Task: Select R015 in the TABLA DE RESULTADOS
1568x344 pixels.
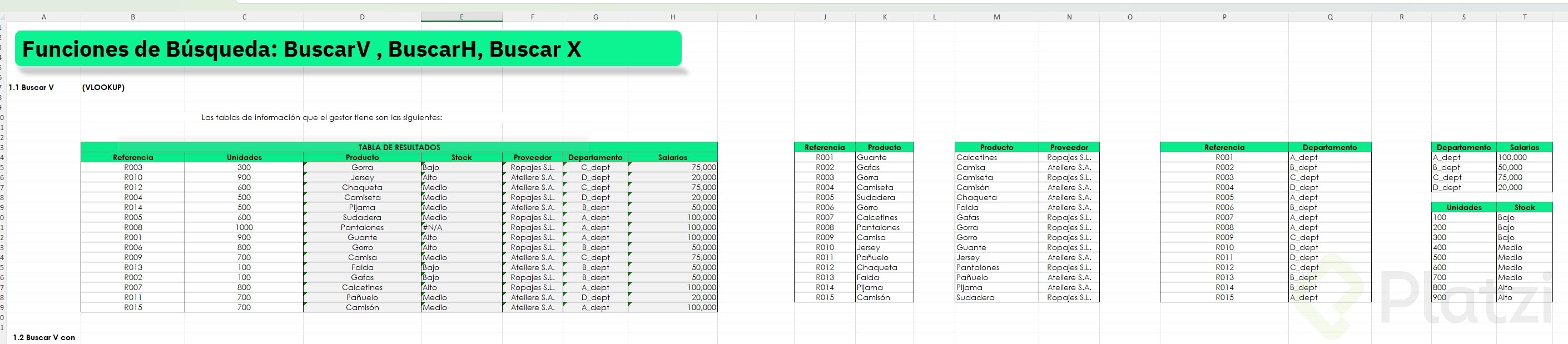Action: pyautogui.click(x=133, y=307)
